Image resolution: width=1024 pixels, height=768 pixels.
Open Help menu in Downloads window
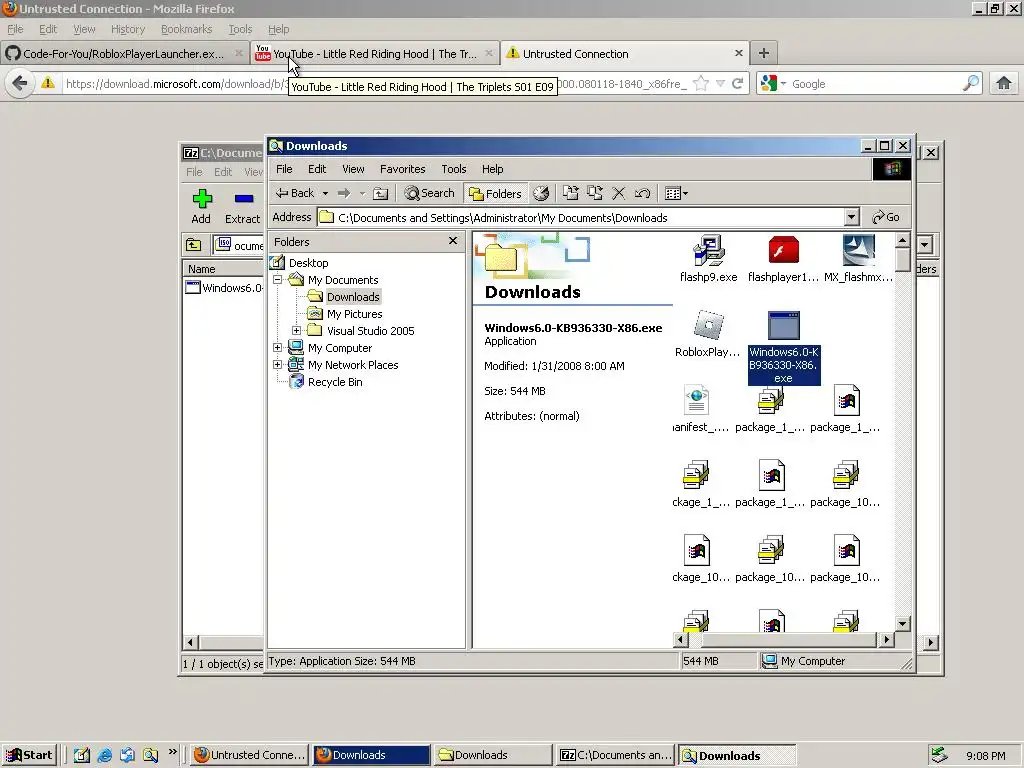click(x=492, y=169)
